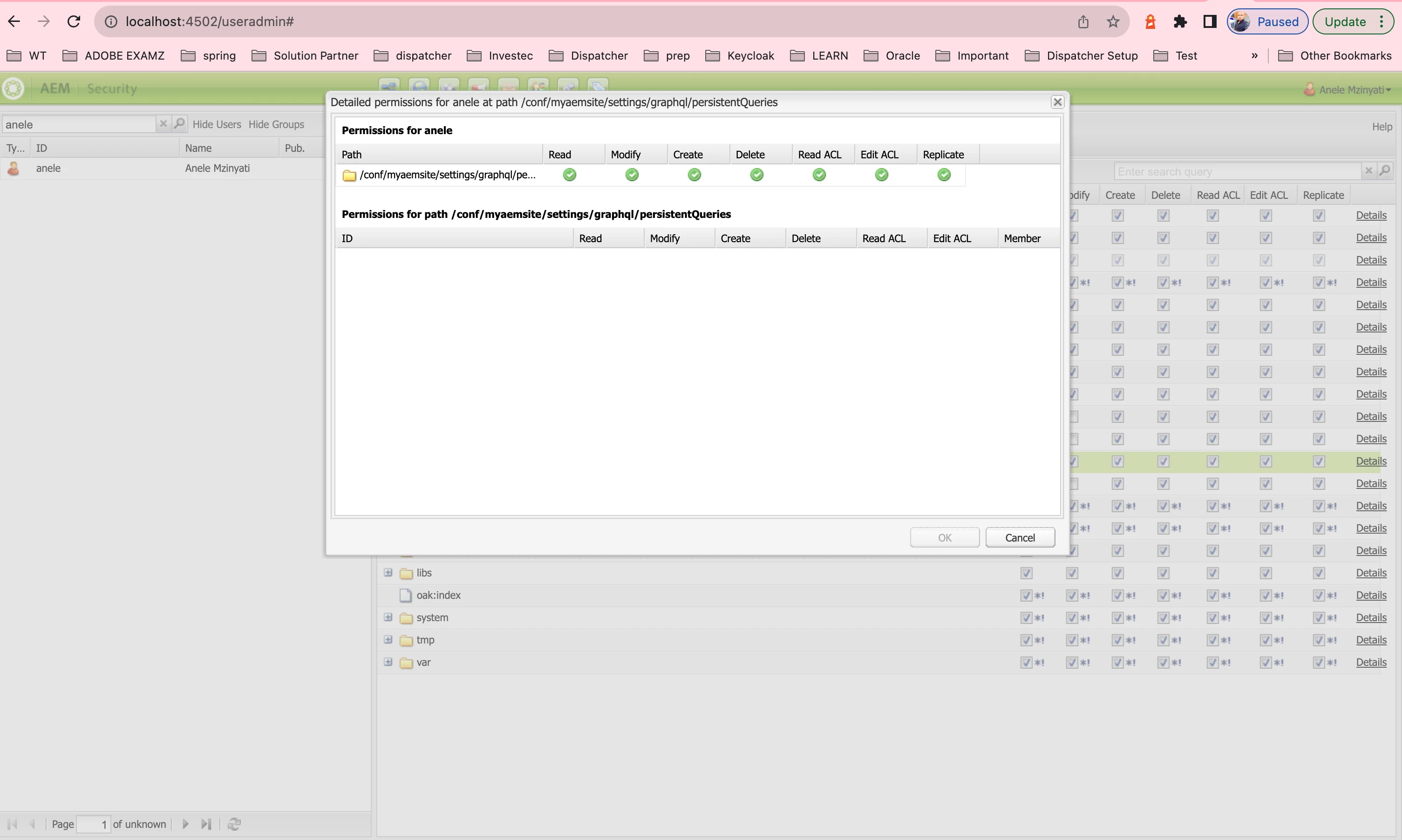Clear the anele filter with the X icon
Viewport: 1402px width, 840px height.
(163, 123)
